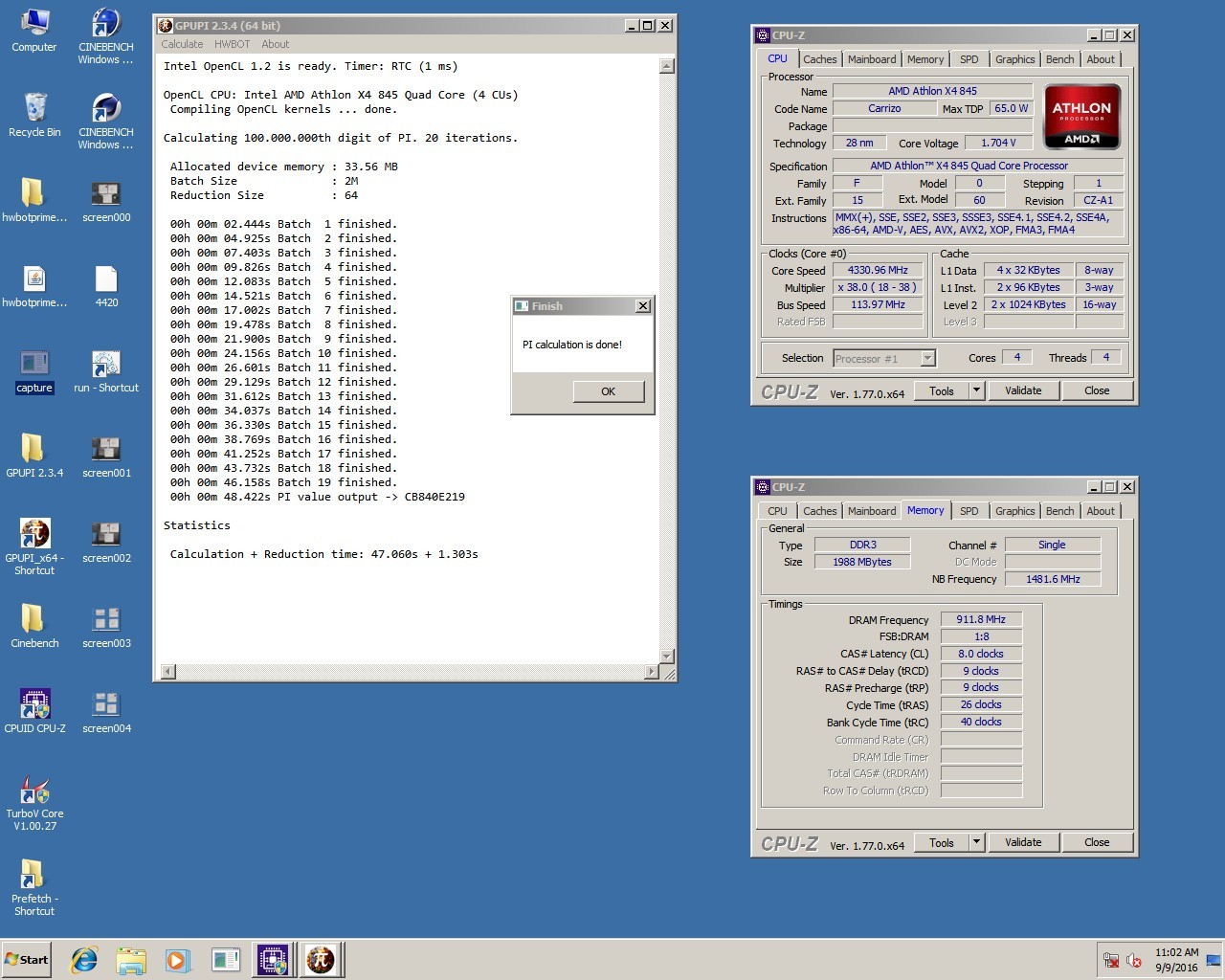Click Tools button in bottom CPU-Z window

pyautogui.click(x=942, y=842)
